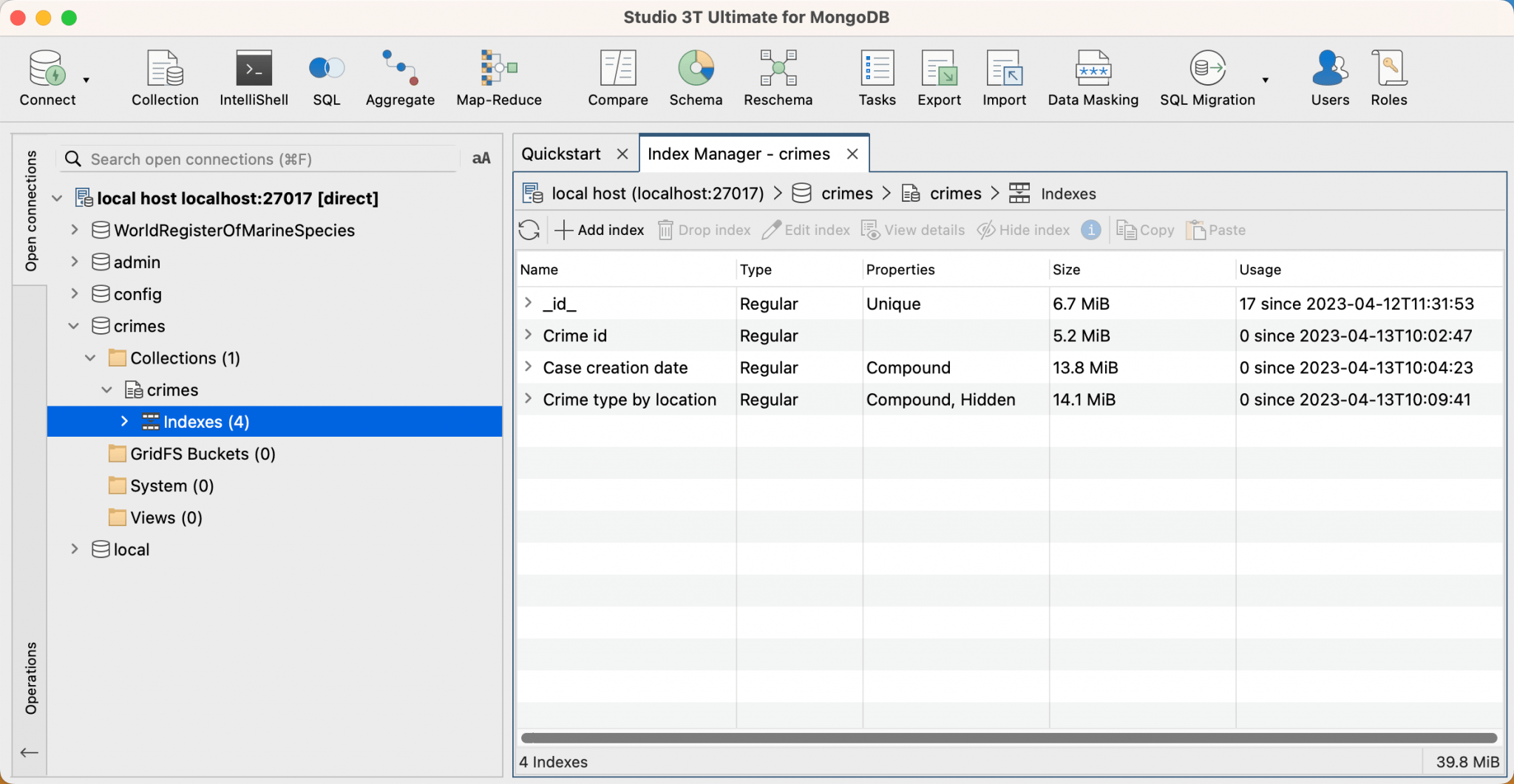Refresh the index list
This screenshot has width=1514, height=784.
(x=529, y=231)
